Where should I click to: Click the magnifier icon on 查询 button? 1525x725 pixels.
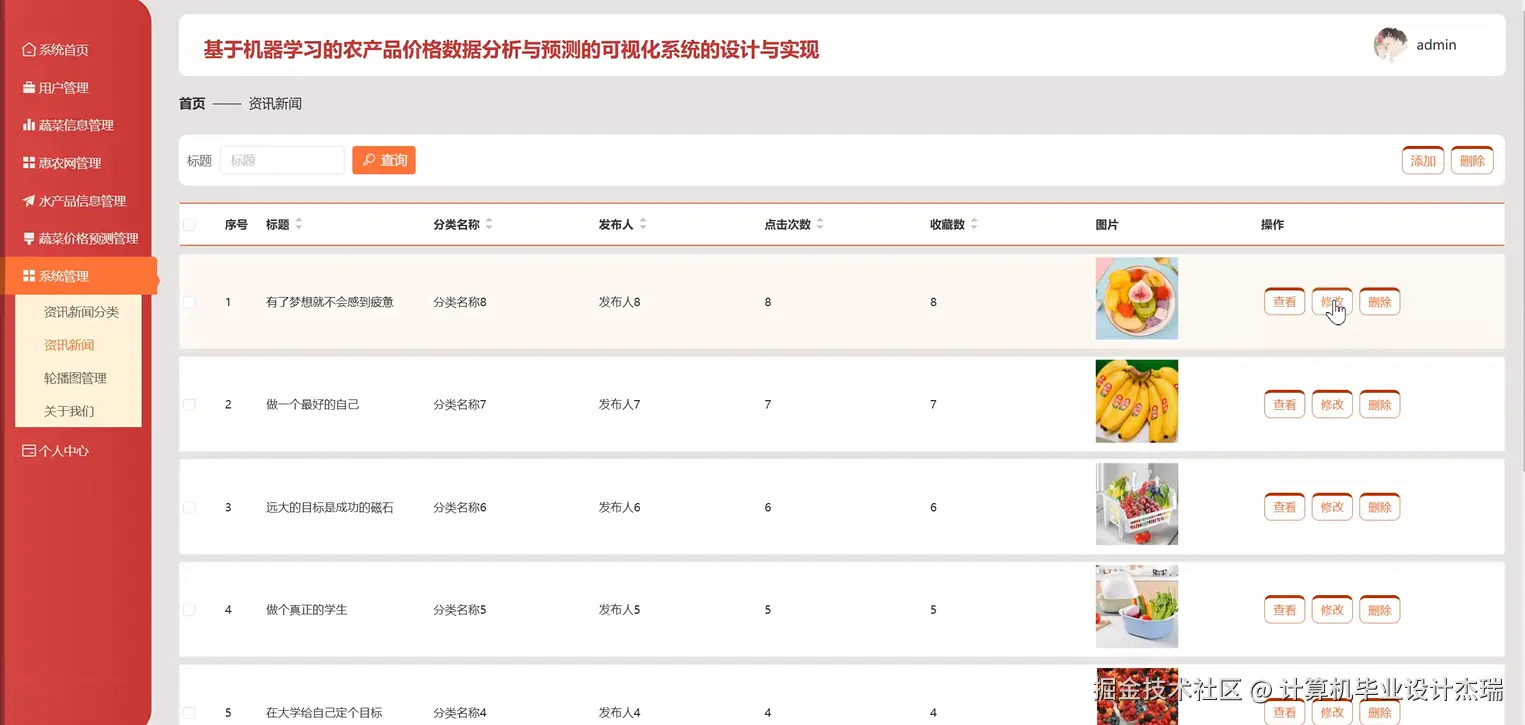click(x=370, y=160)
